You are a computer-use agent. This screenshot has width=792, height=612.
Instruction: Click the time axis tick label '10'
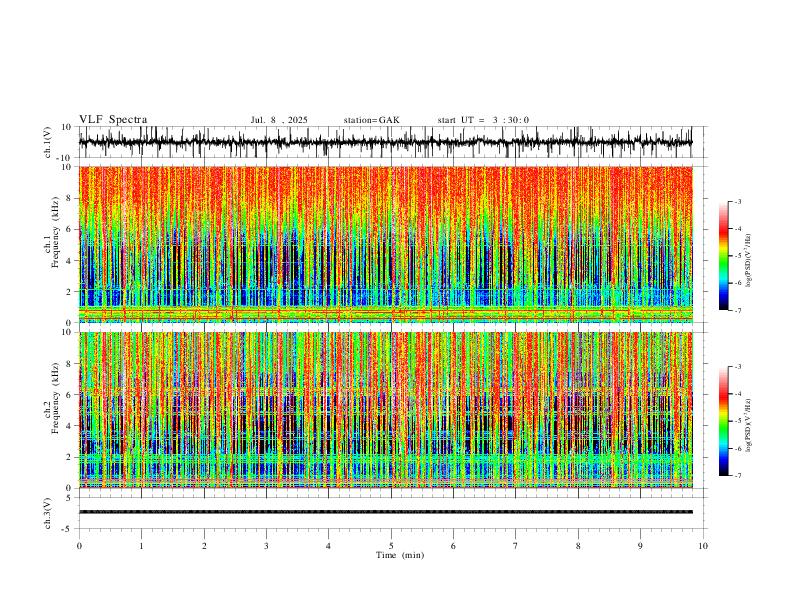point(703,546)
